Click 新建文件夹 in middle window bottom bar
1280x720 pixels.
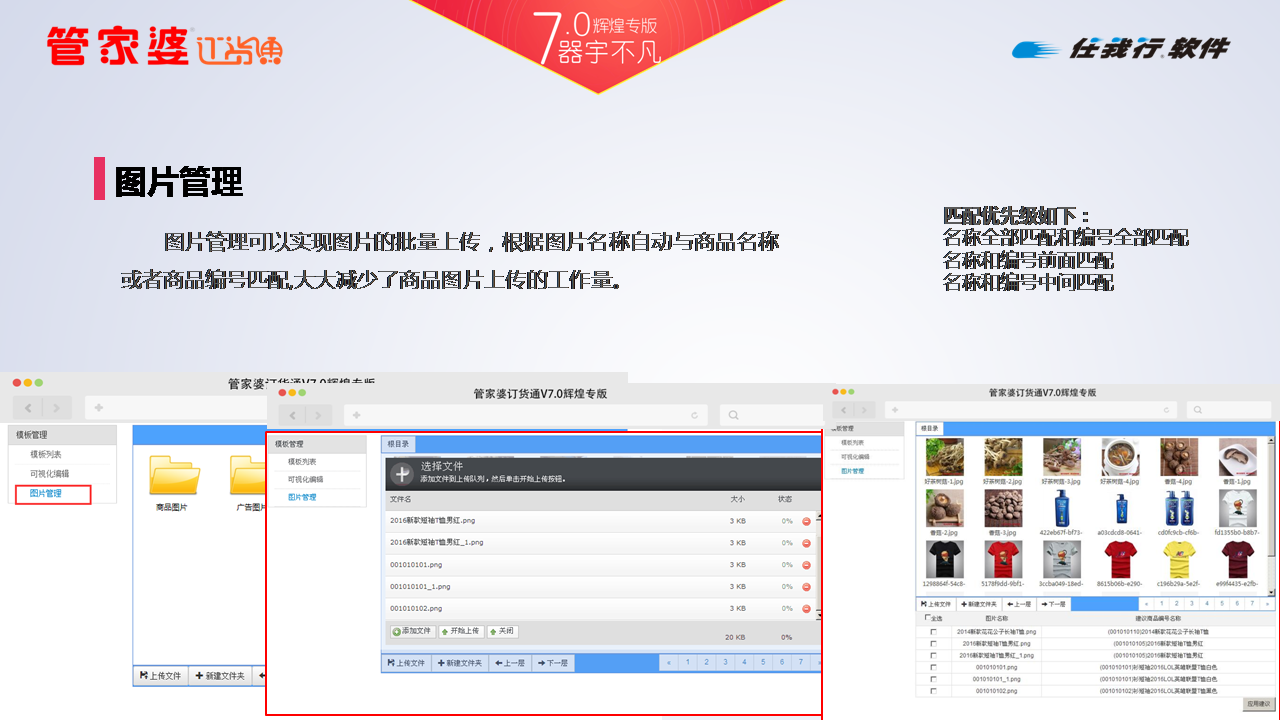point(459,663)
